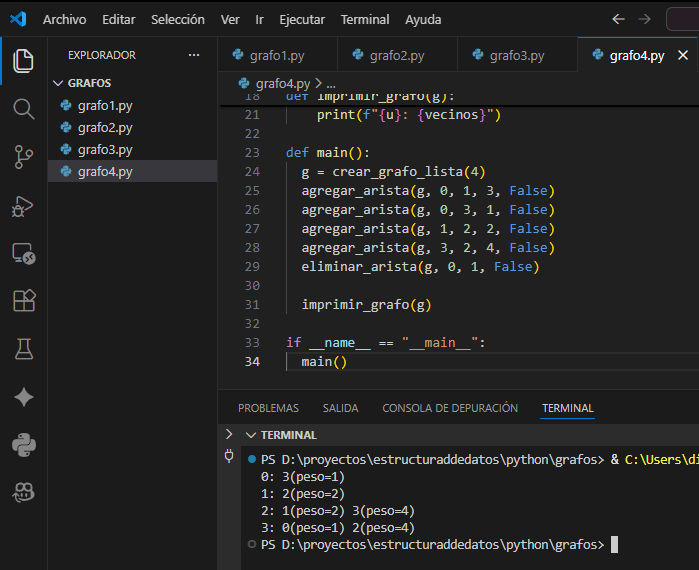Open the Search view icon
Screen dimensions: 699x570
click(x=23, y=108)
